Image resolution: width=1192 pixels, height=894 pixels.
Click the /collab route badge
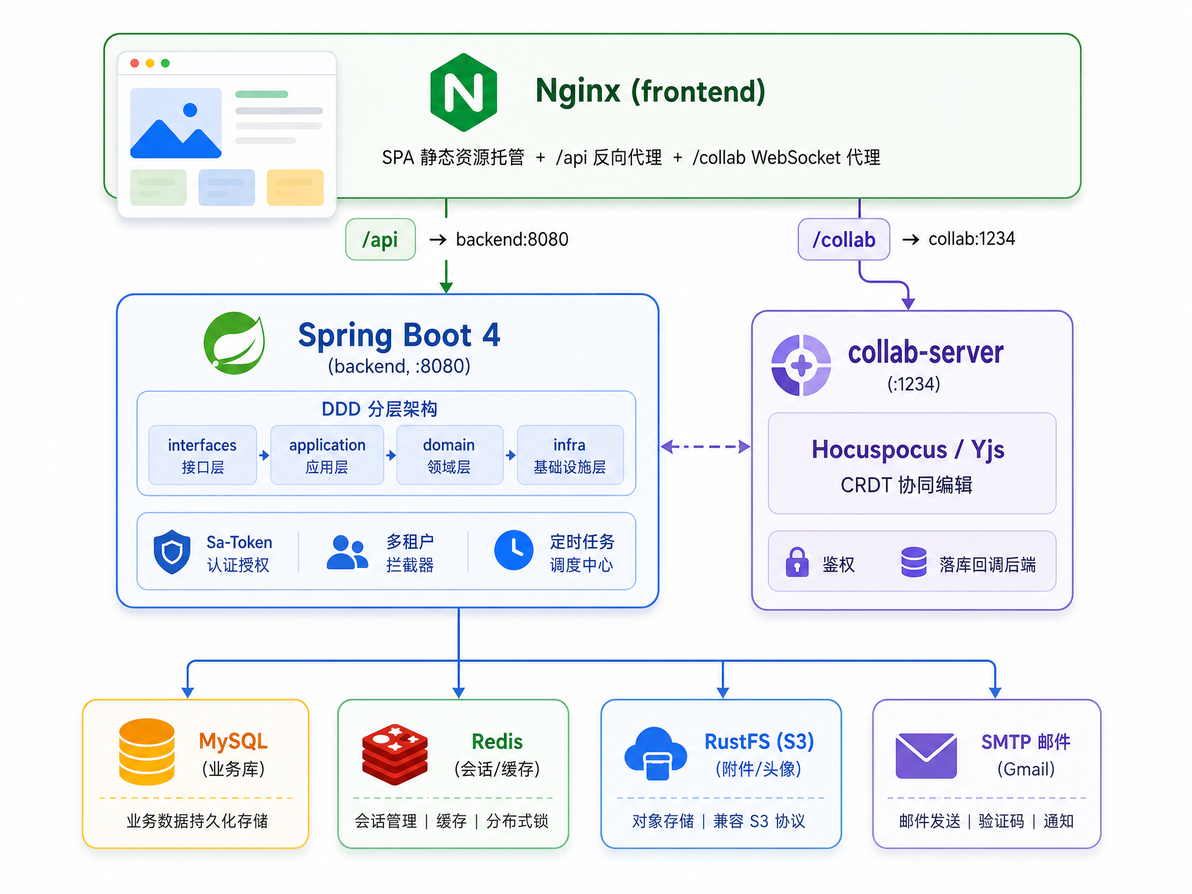[x=843, y=239]
